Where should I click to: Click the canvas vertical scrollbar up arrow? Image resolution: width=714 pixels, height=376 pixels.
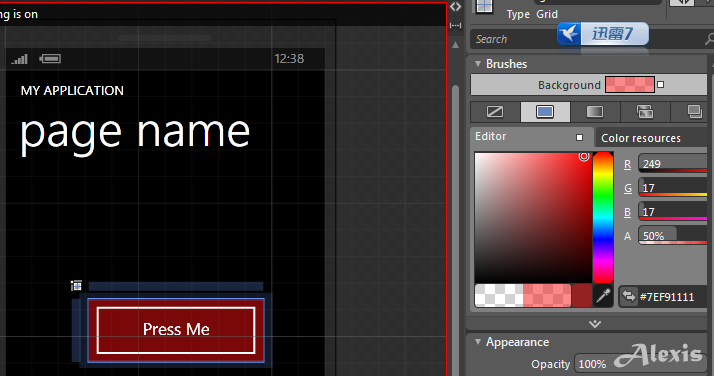[455, 45]
